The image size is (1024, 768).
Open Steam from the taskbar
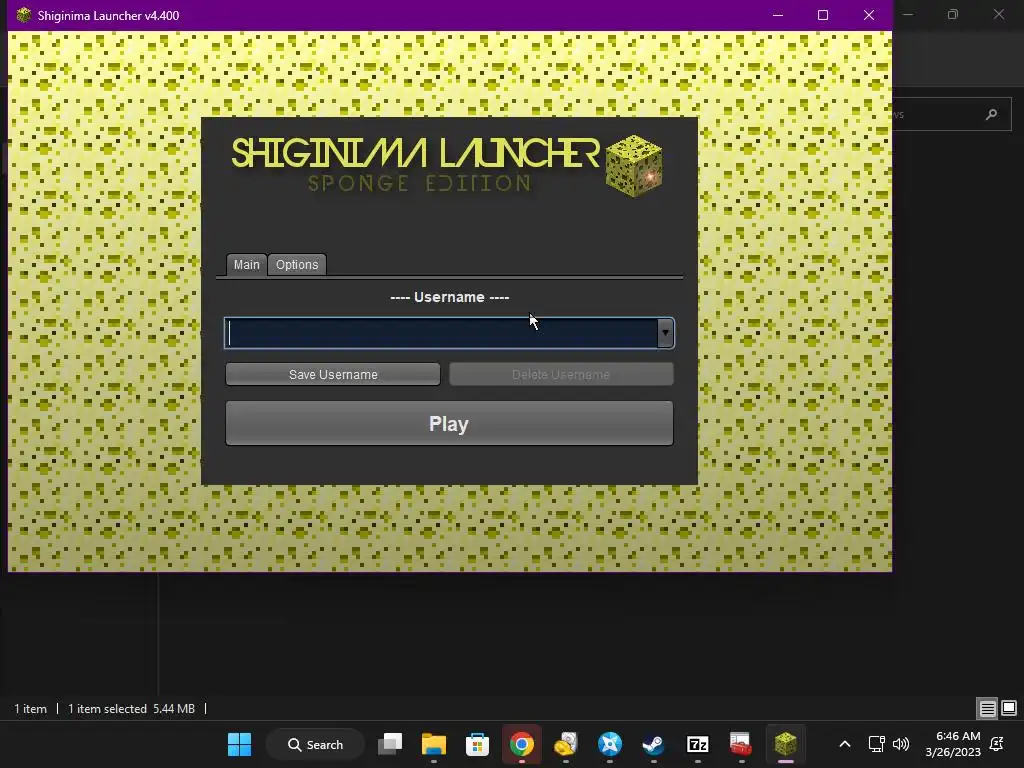coord(654,744)
